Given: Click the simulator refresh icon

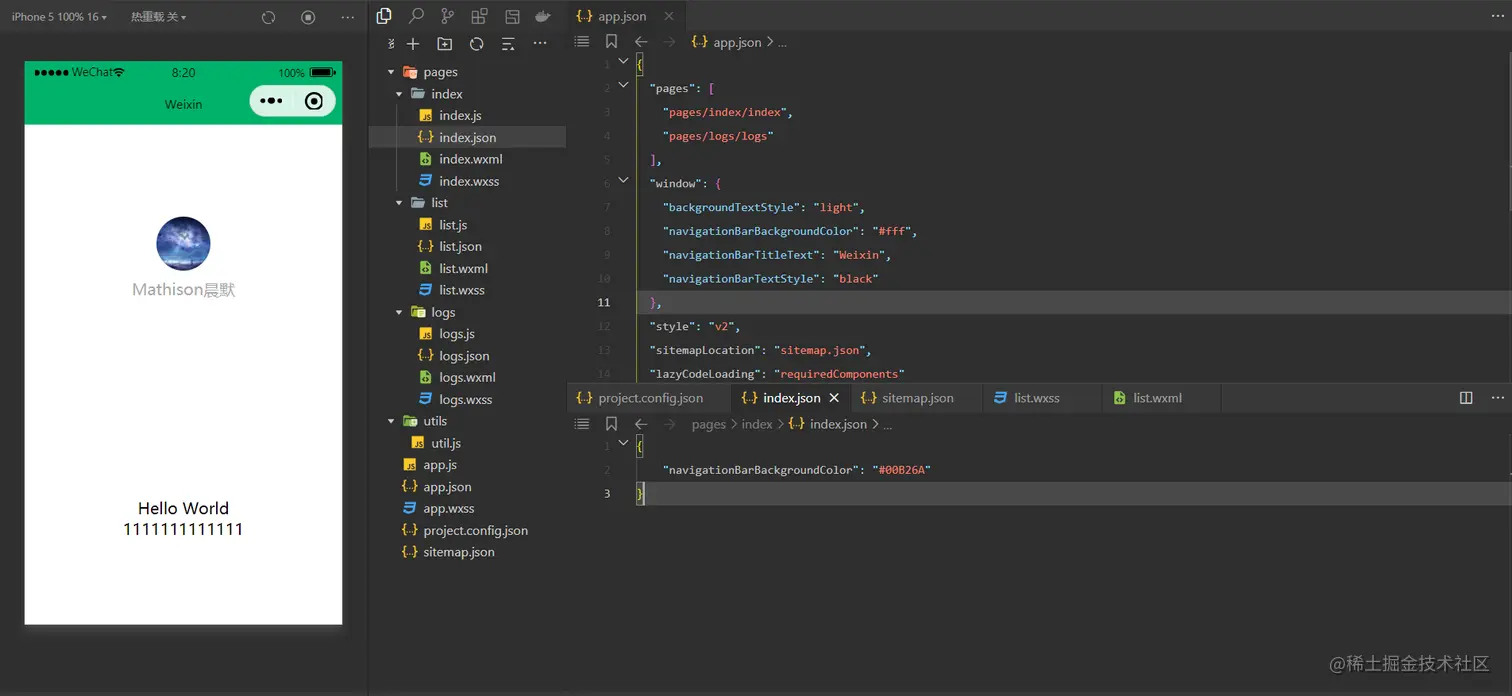Looking at the screenshot, I should [268, 17].
